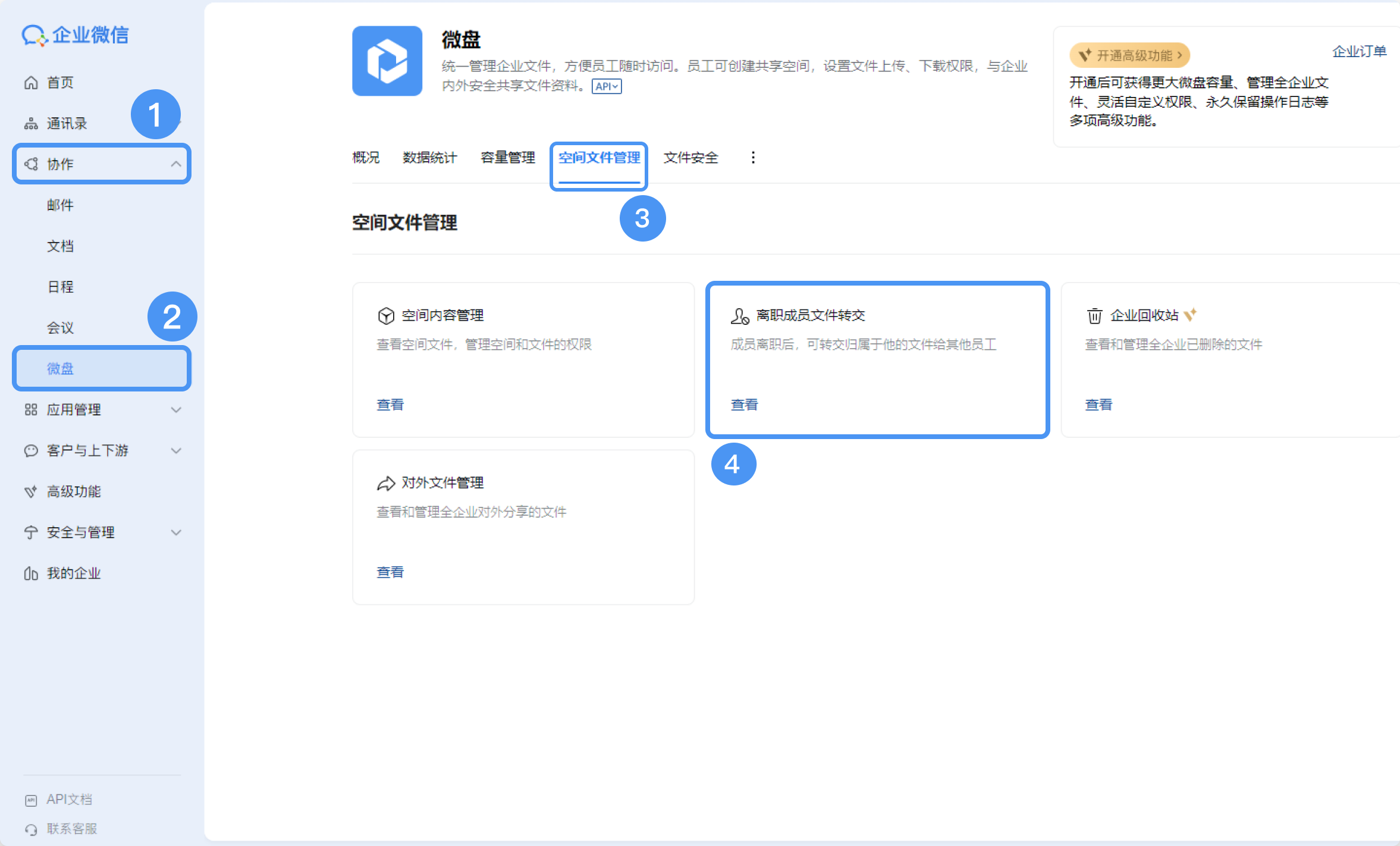
Task: Click the 我的企业 building icon
Action: pos(31,574)
